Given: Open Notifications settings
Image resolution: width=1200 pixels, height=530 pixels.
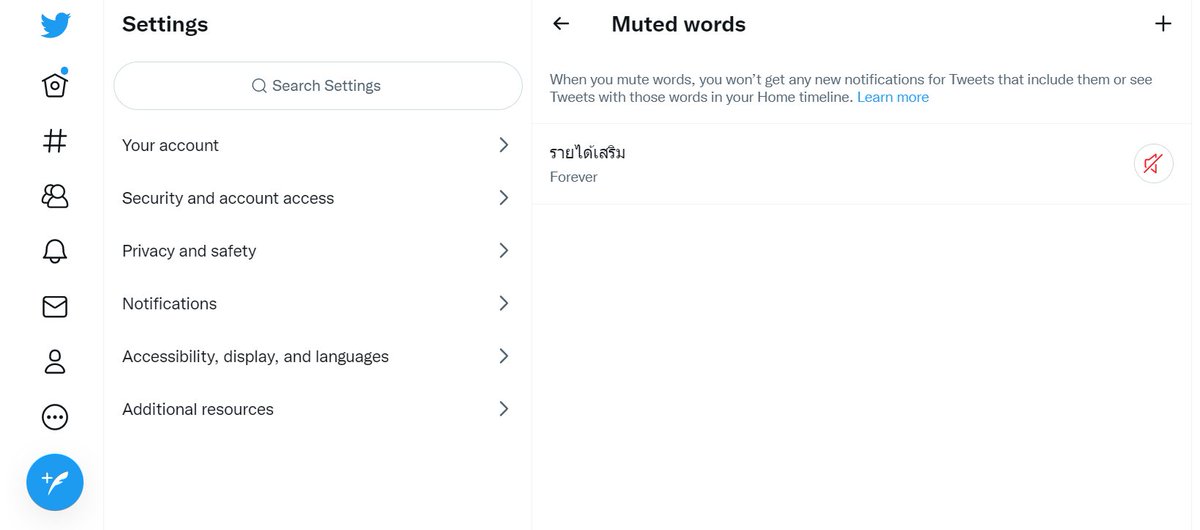Looking at the screenshot, I should click(x=317, y=303).
